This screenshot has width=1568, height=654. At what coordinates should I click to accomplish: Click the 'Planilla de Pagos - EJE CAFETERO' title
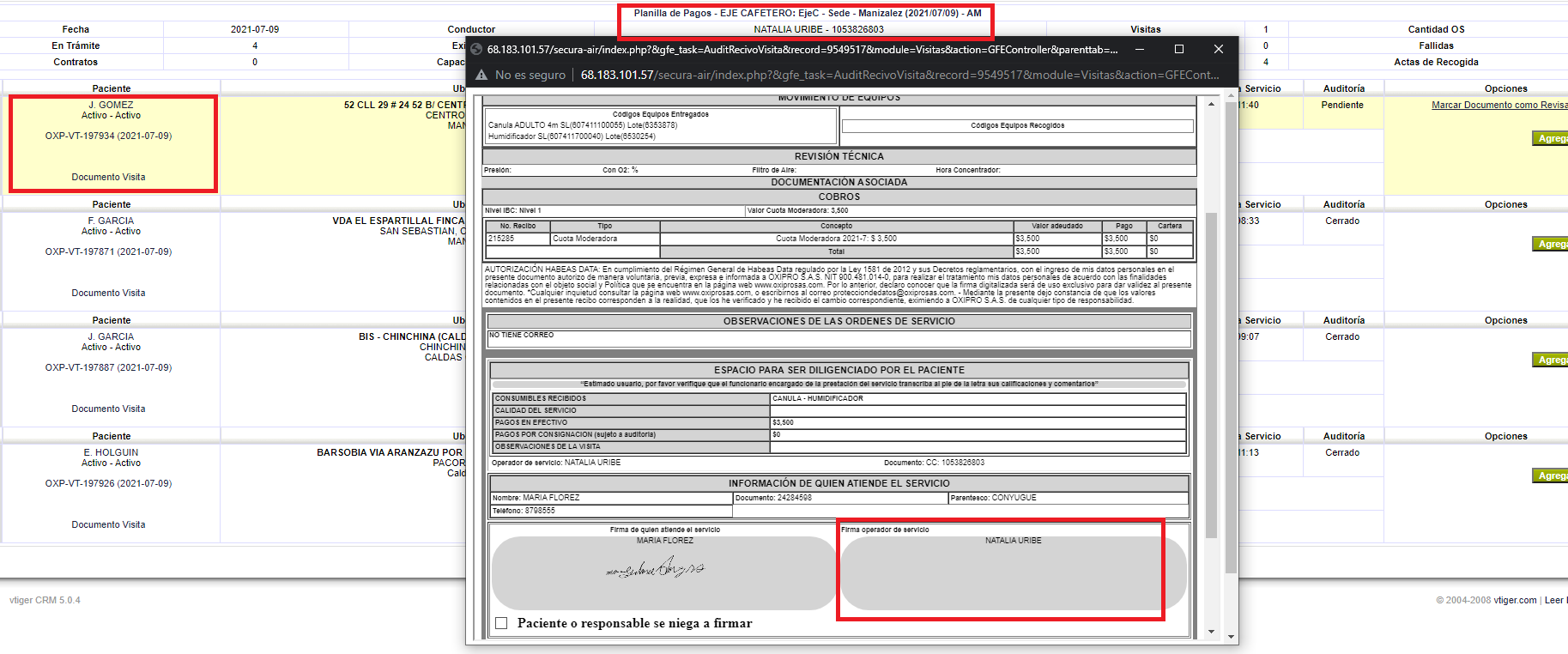807,13
